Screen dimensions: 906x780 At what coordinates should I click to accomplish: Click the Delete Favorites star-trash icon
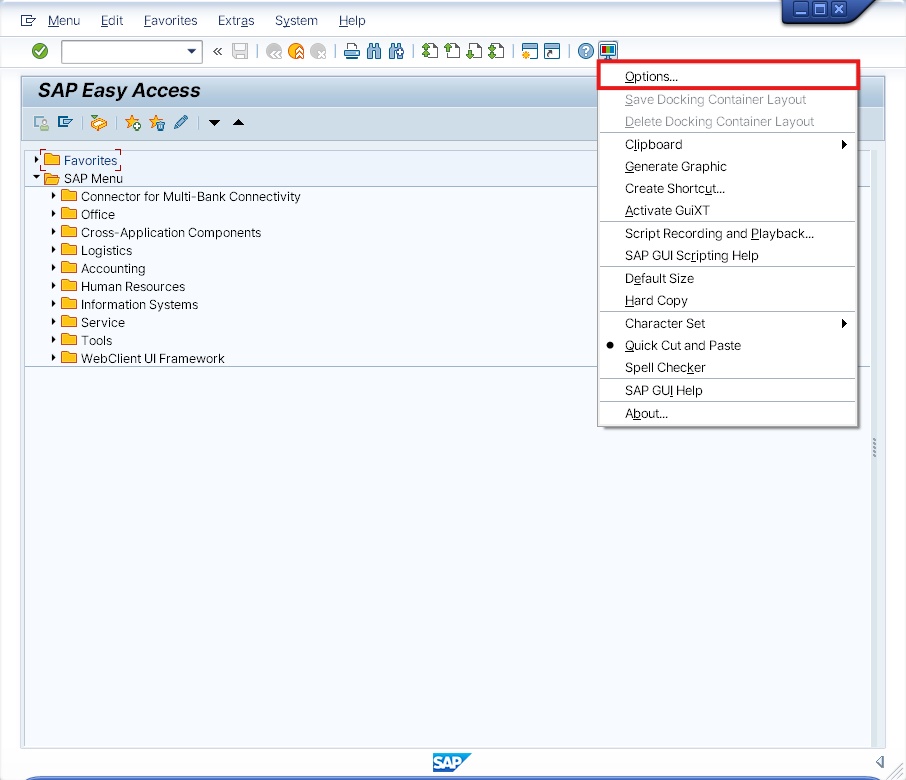(x=157, y=122)
